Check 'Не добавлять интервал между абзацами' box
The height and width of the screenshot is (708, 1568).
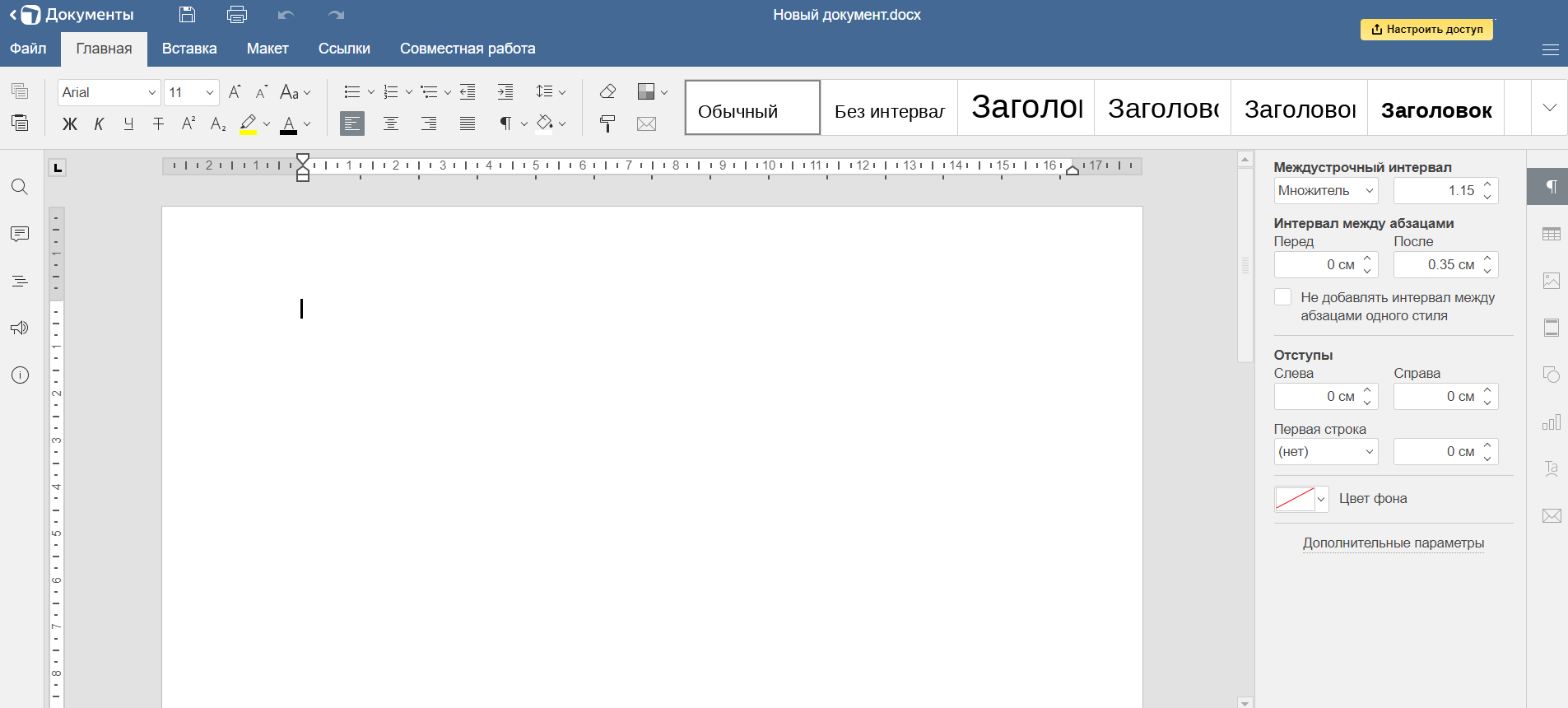tap(1282, 297)
